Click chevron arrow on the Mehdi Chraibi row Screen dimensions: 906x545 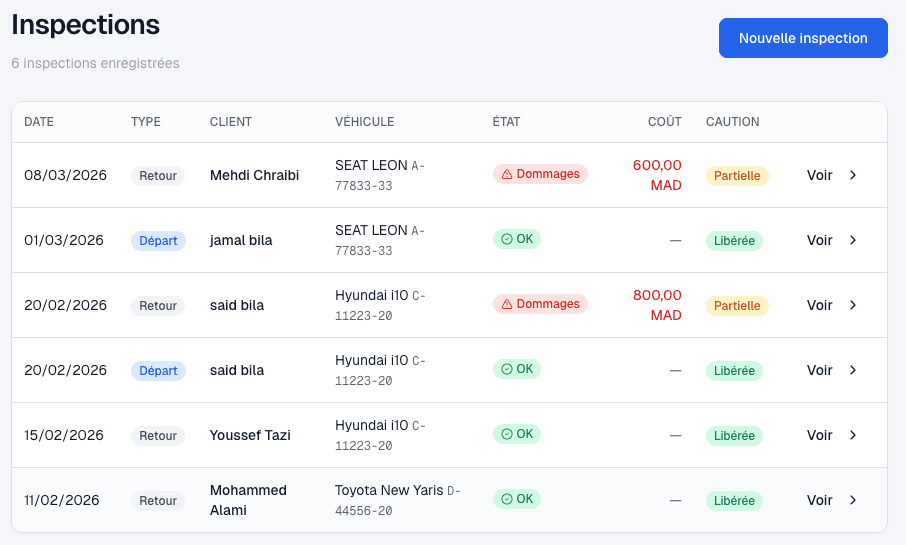coord(853,175)
